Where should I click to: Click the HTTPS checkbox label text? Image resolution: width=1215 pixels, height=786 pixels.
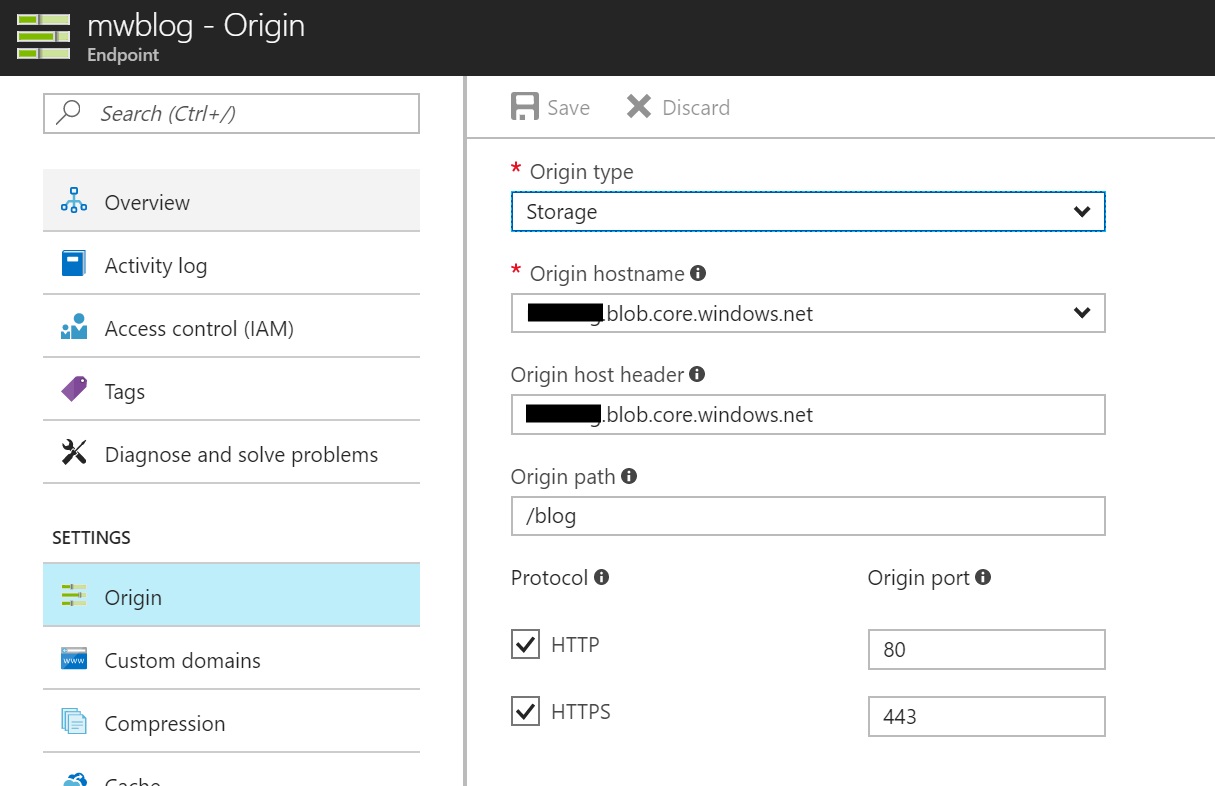click(x=581, y=712)
